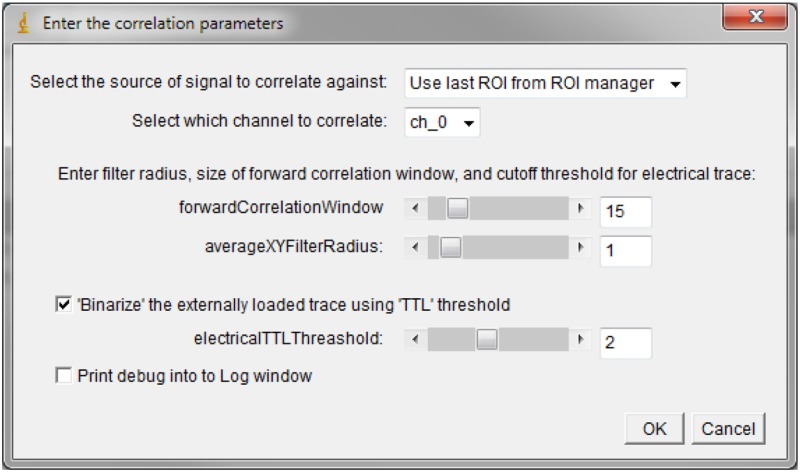Screen dimensions: 800x472
Task: Click left arrow of electricalTTLThreashold slider
Action: click(x=415, y=340)
